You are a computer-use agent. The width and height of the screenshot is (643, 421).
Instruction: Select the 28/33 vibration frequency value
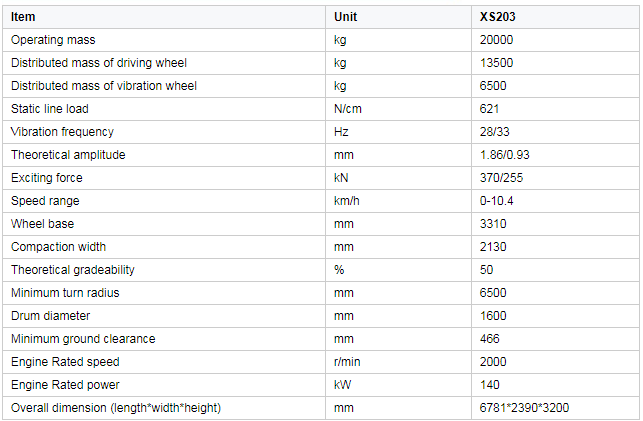[494, 132]
